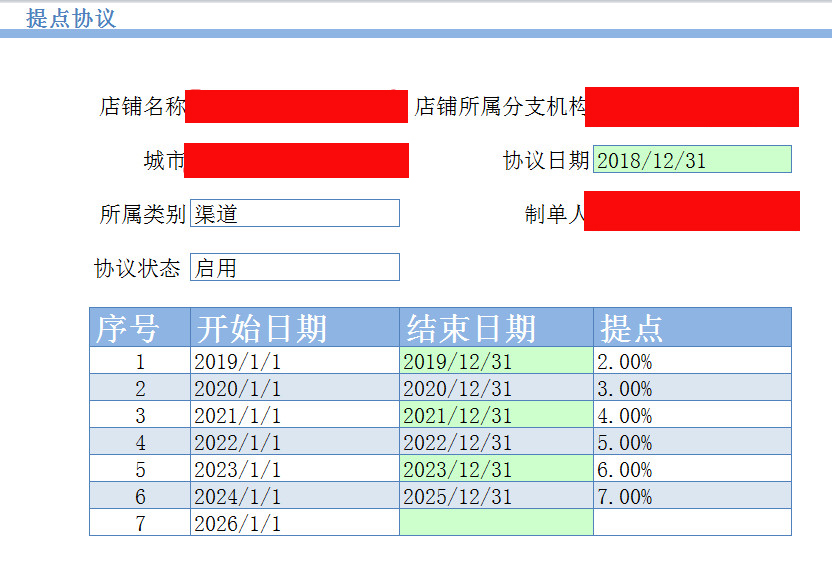Click the 协议状态 label
Viewport: 832px width, 575px height.
(x=137, y=268)
